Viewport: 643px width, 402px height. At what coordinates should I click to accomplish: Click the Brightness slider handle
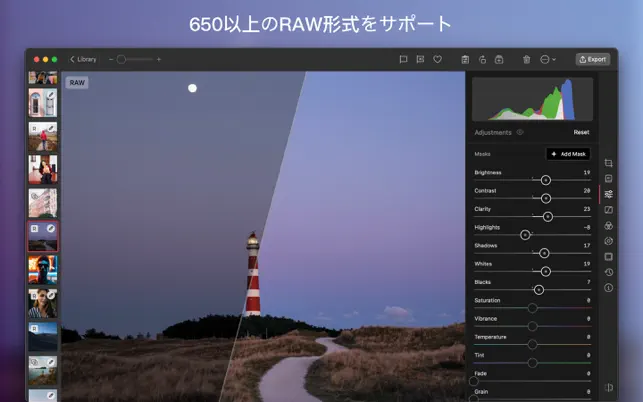coord(545,180)
